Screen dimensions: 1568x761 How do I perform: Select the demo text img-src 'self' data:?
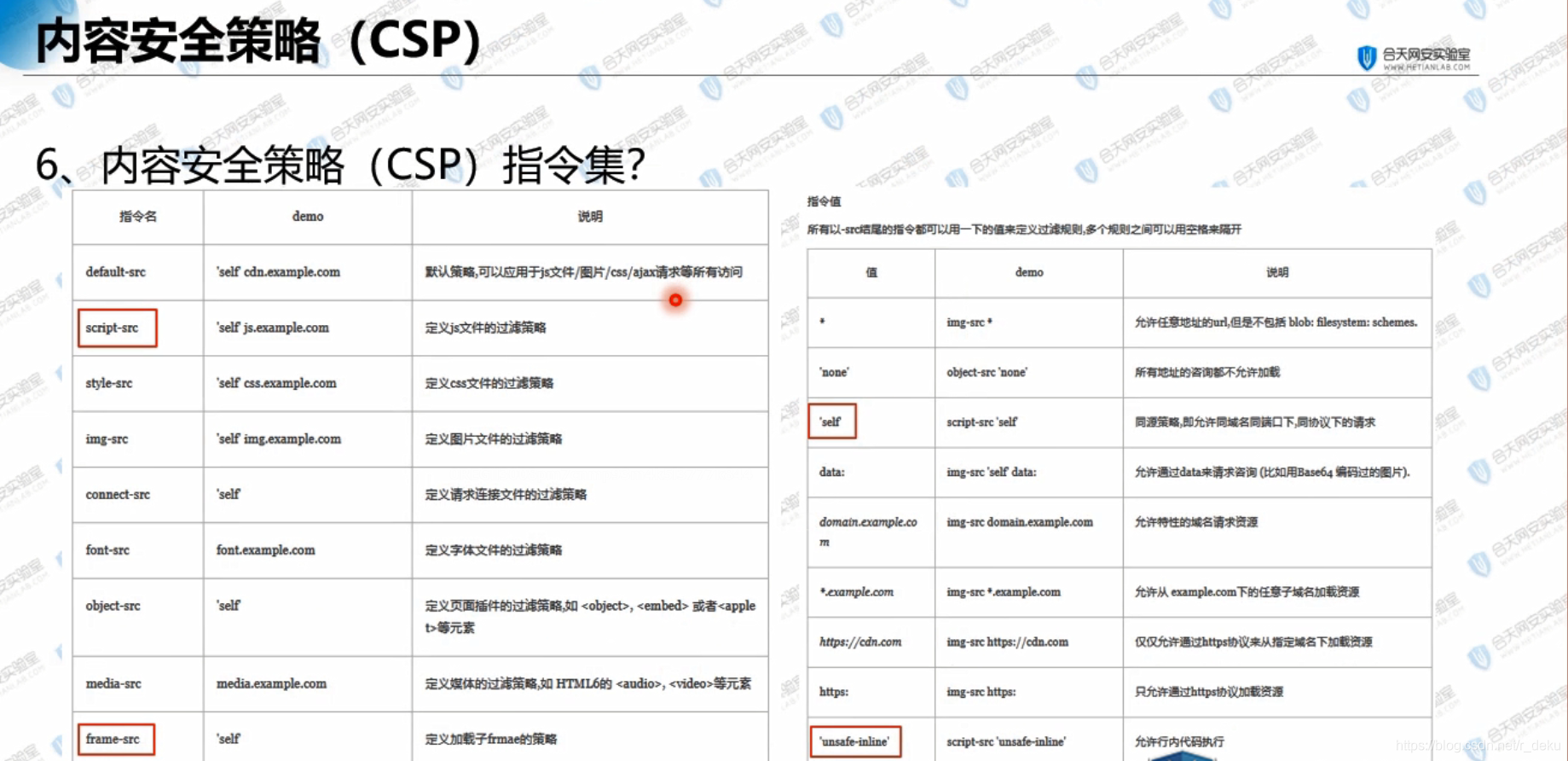click(992, 472)
